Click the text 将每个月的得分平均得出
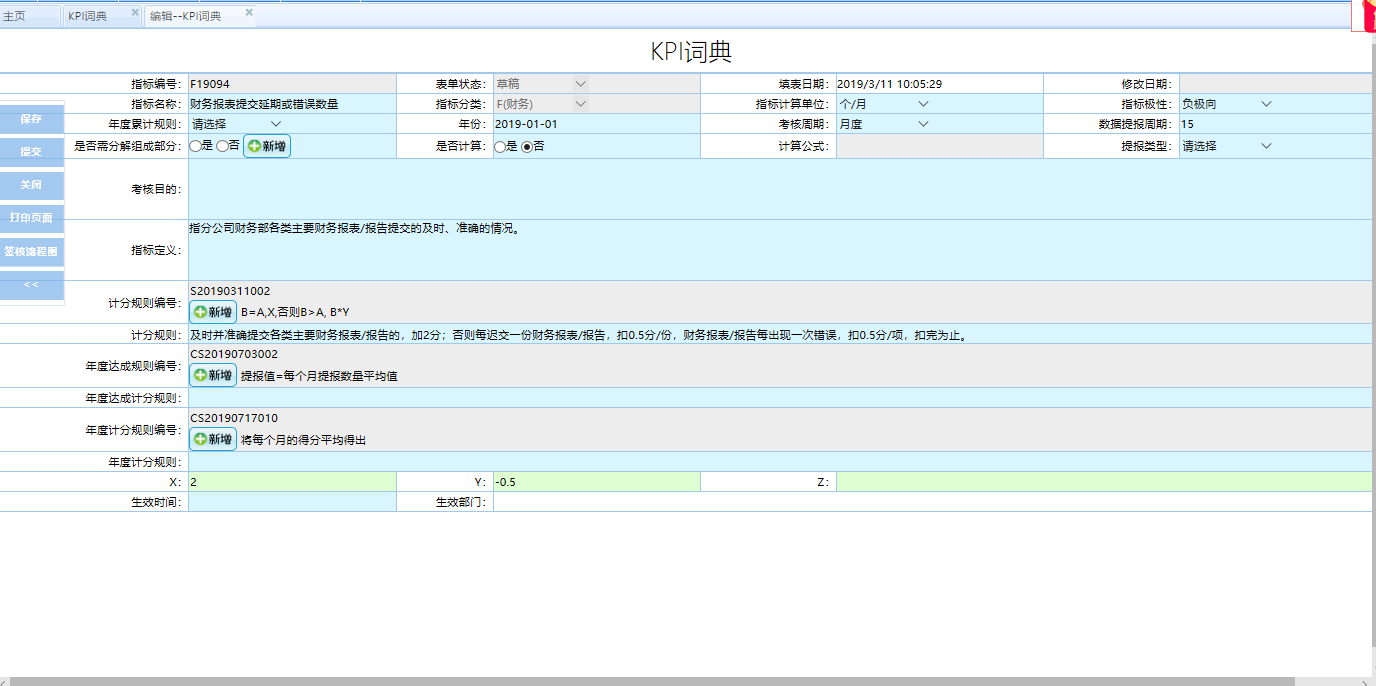 (303, 440)
